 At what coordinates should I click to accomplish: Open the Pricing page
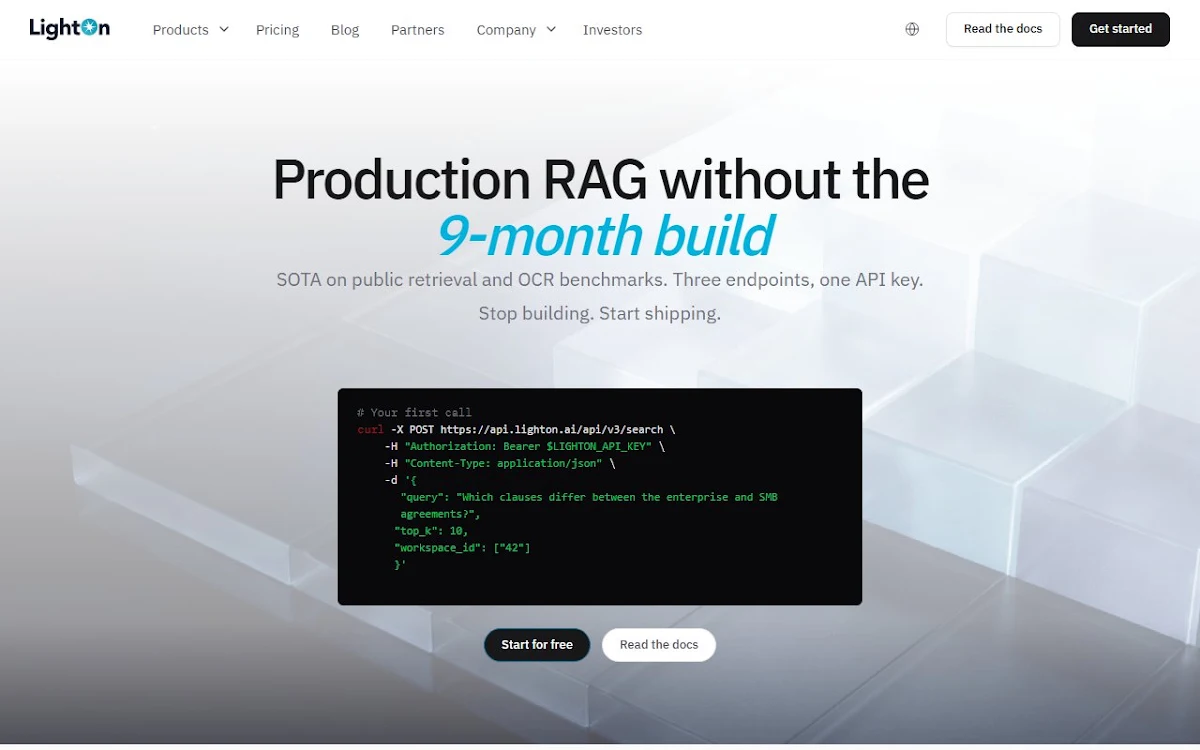tap(277, 30)
